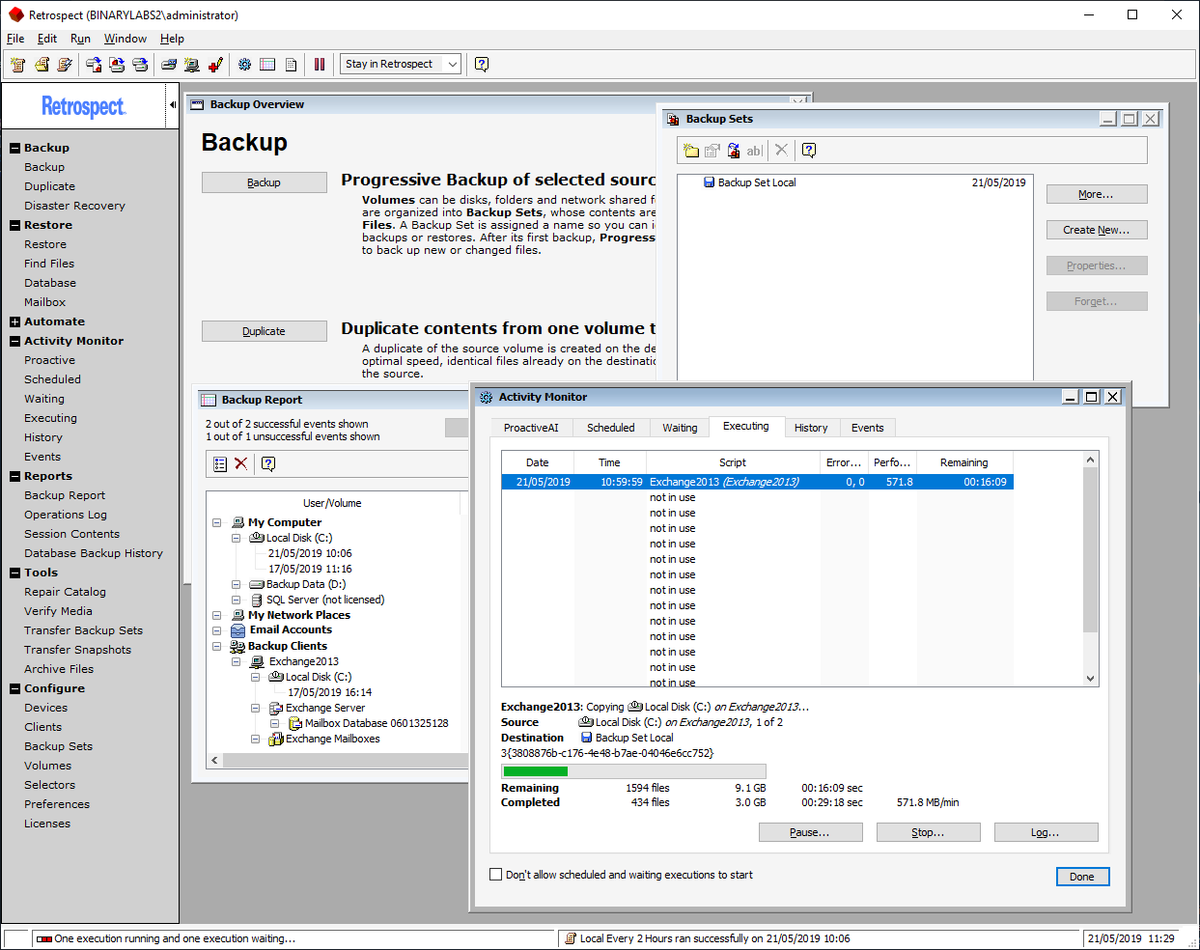Open Preferences via the gear toolbar icon
1200x950 pixels.
point(245,64)
